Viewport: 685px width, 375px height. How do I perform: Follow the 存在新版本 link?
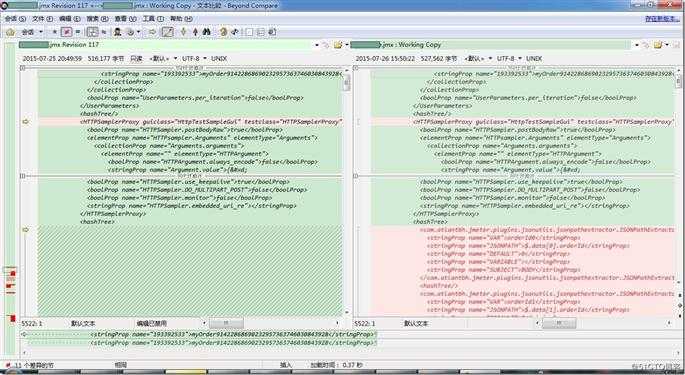click(662, 19)
